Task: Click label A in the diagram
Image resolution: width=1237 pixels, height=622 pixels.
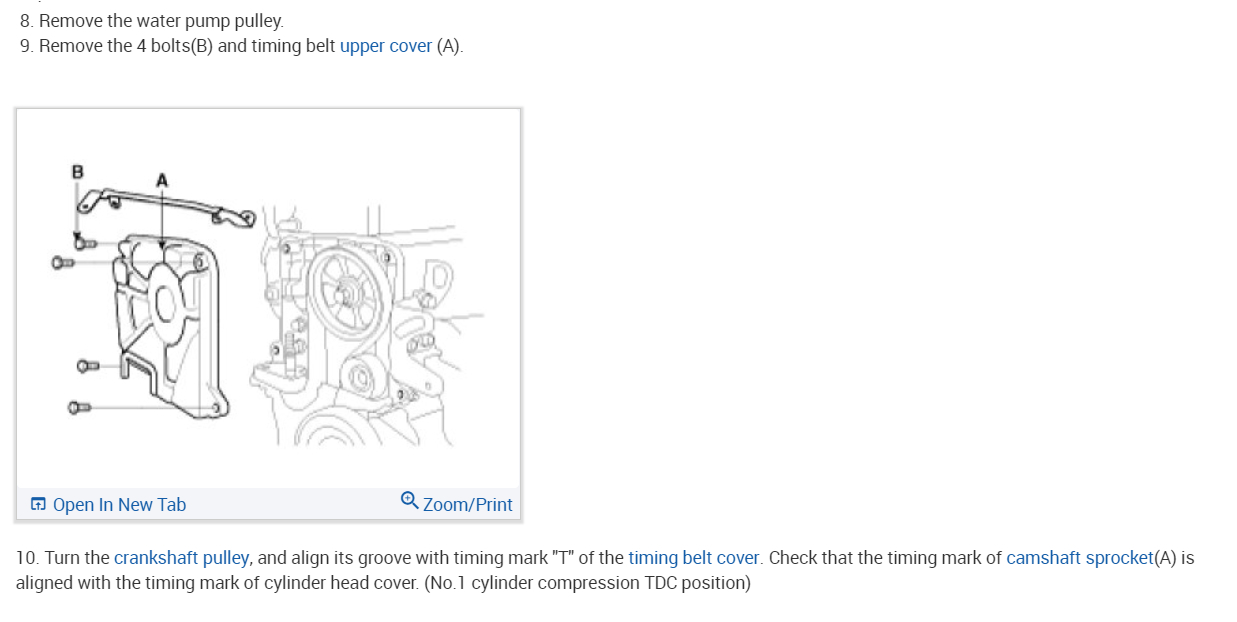Action: [162, 181]
